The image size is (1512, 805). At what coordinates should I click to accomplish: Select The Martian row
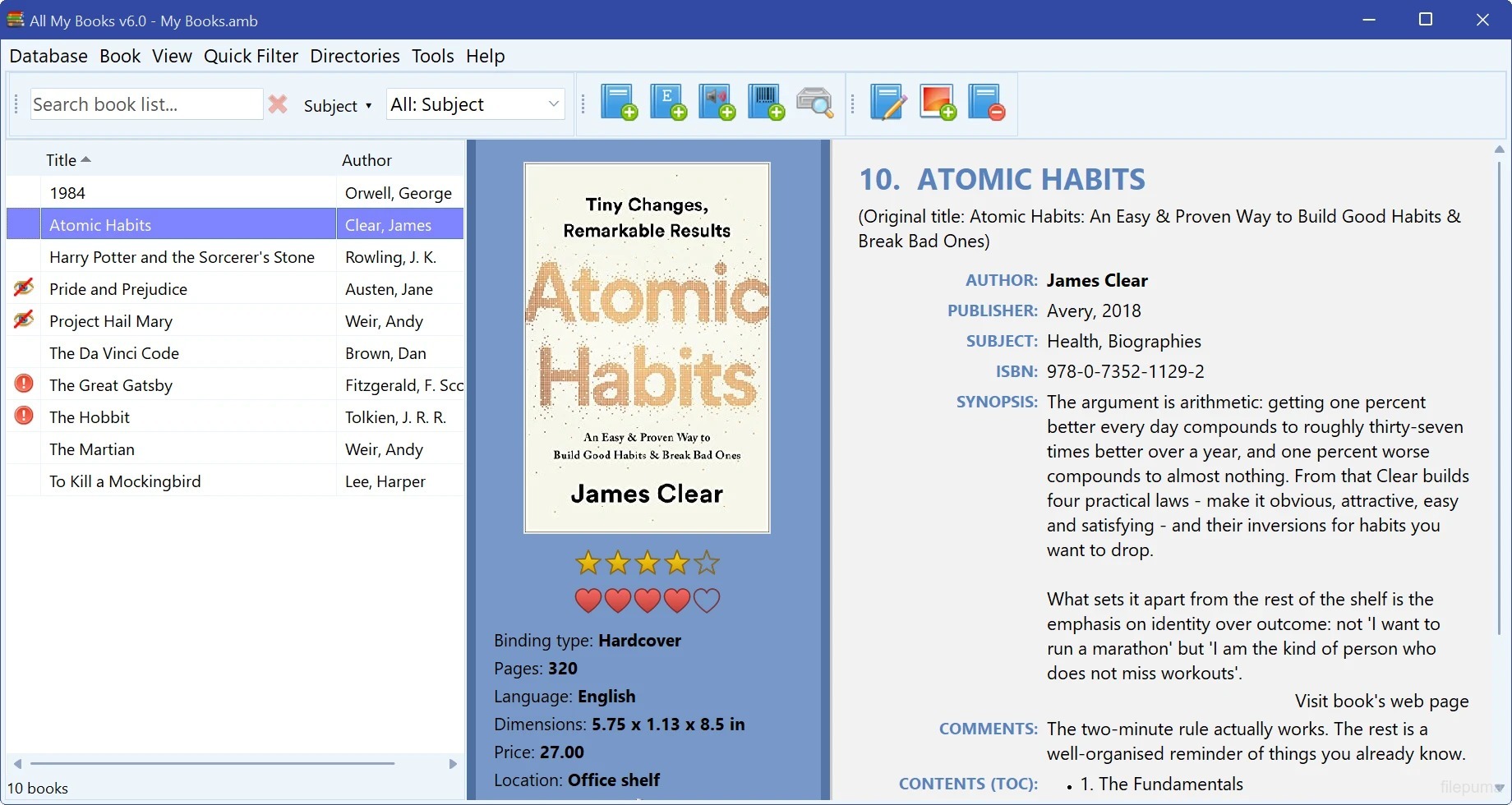click(235, 449)
